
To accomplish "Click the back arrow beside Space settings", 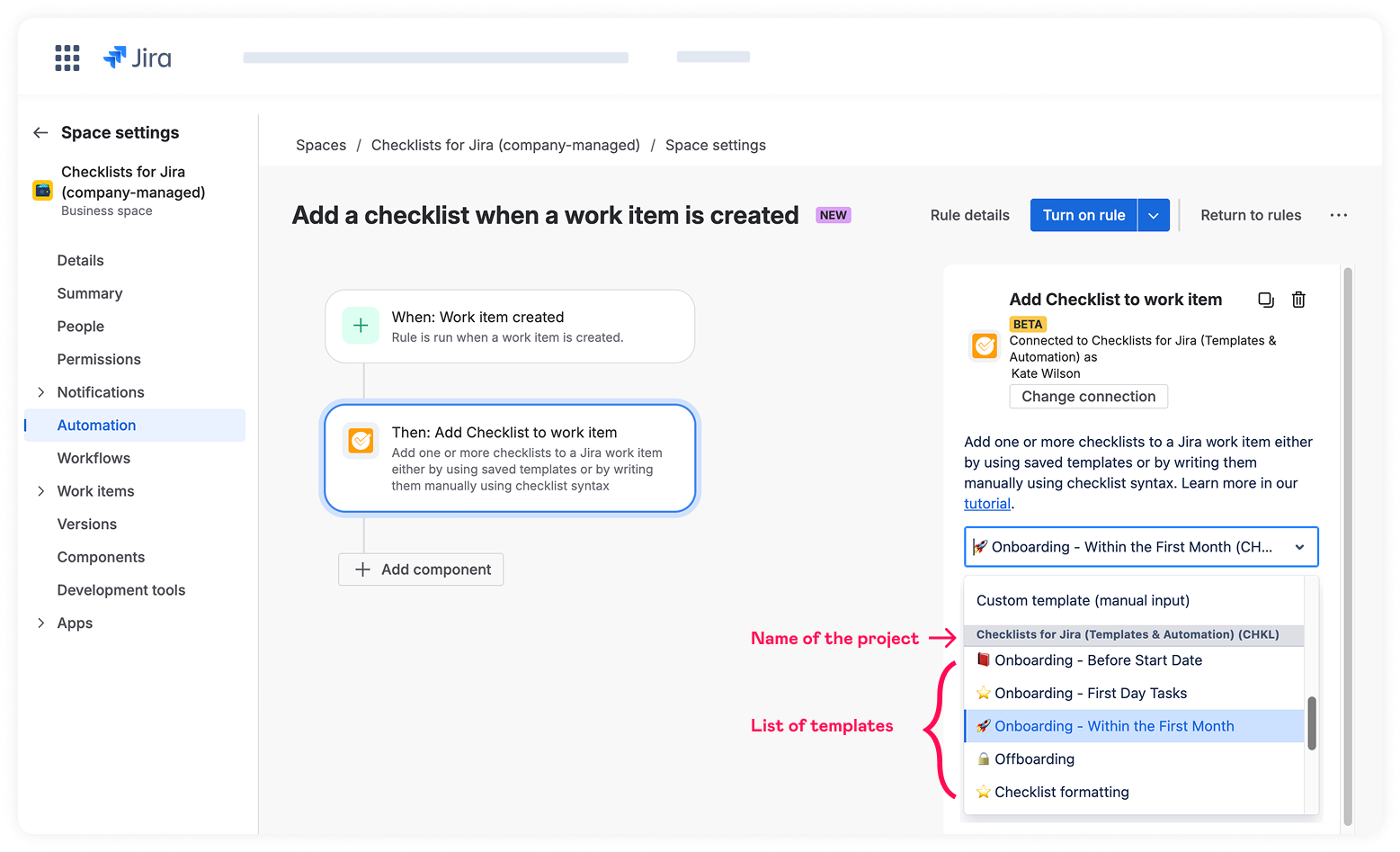I will click(40, 133).
